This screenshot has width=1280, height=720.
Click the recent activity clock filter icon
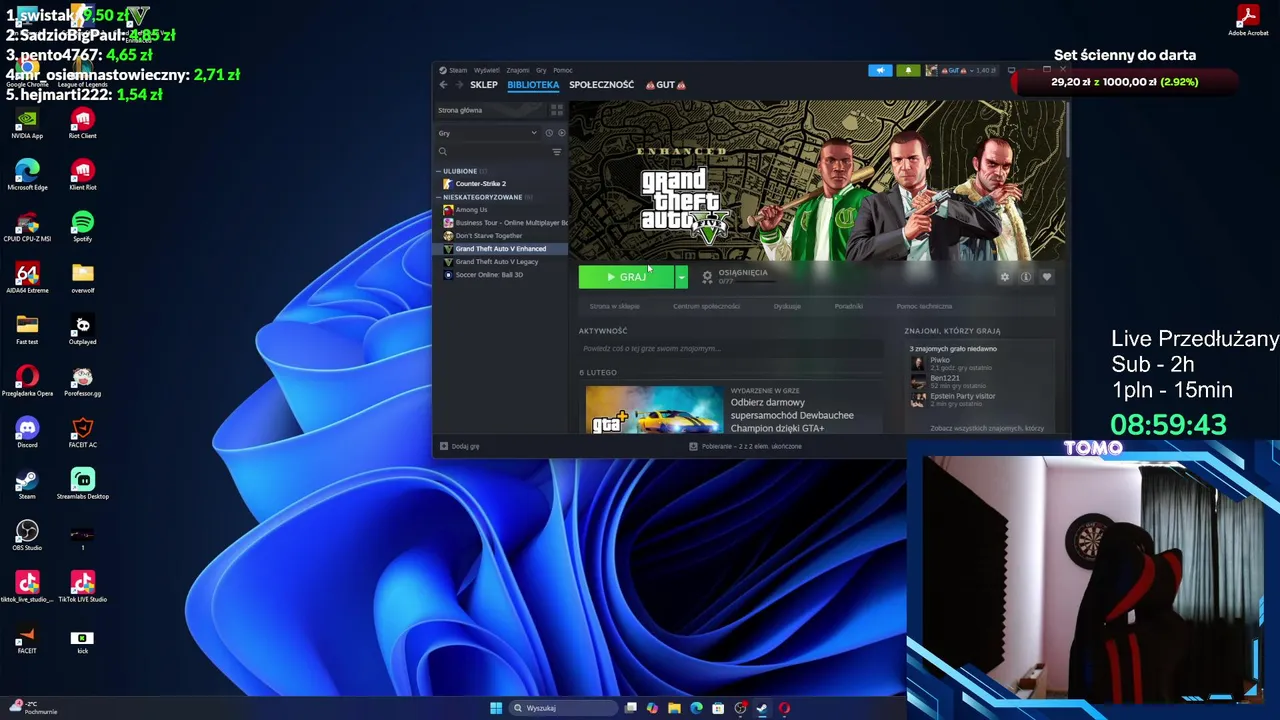pos(549,133)
